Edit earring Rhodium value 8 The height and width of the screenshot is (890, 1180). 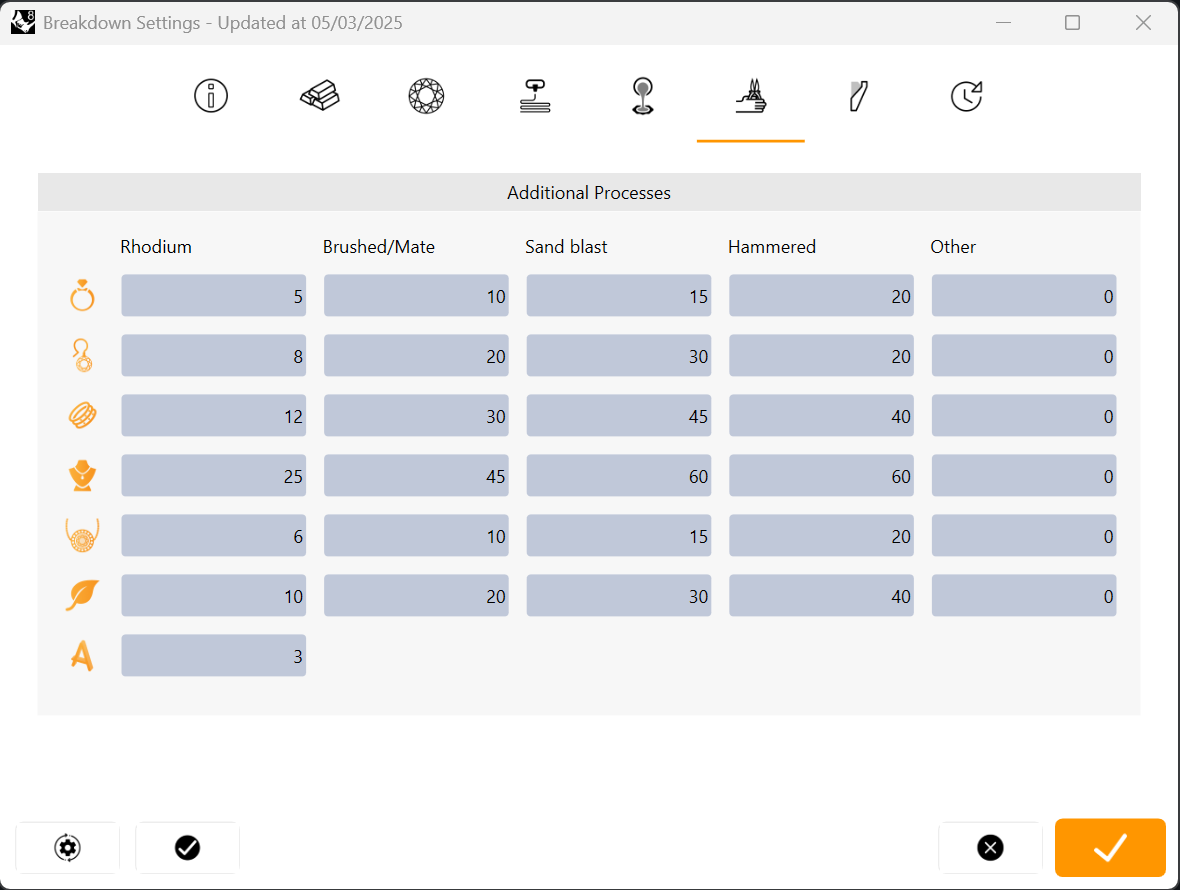click(214, 356)
